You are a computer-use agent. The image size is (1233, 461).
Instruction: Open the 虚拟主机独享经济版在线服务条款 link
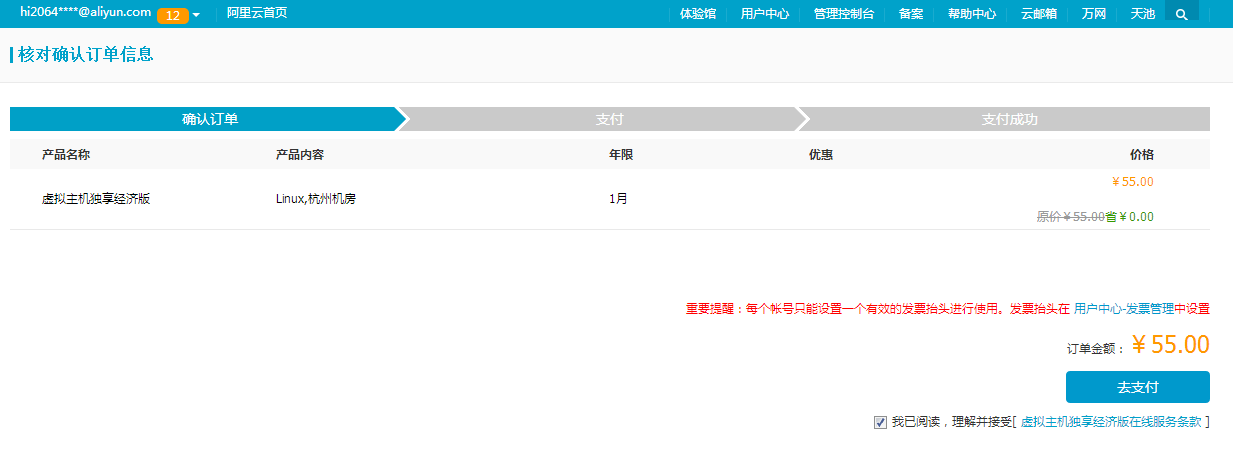pos(1110,422)
